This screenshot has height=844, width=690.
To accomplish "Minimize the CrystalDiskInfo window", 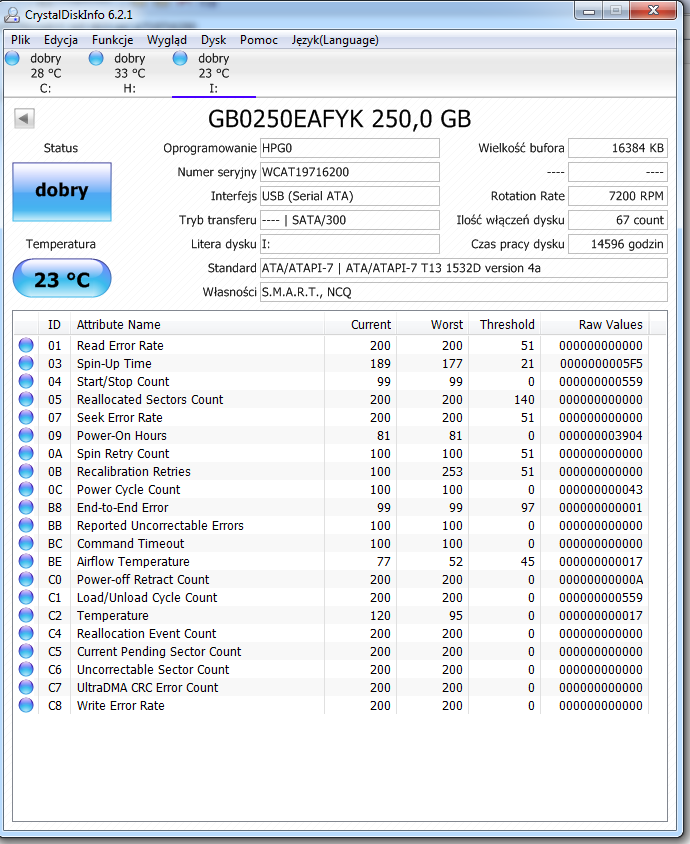I will point(589,11).
